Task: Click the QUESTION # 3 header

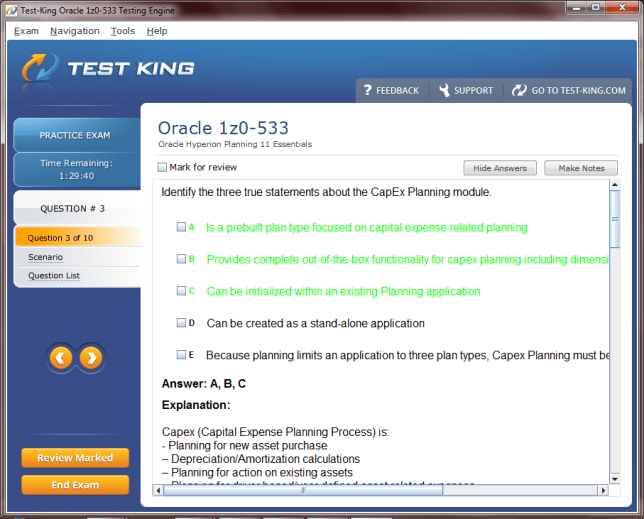Action: coord(77,208)
